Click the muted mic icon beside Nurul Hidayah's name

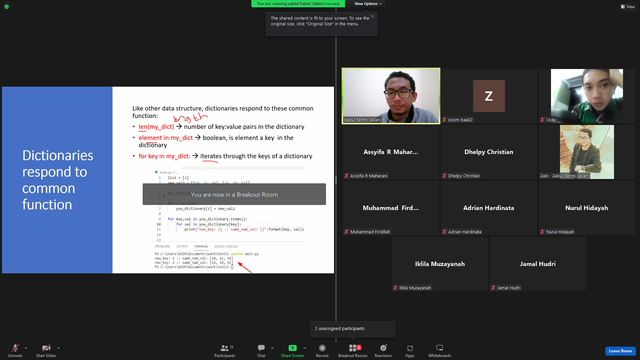pyautogui.click(x=542, y=232)
